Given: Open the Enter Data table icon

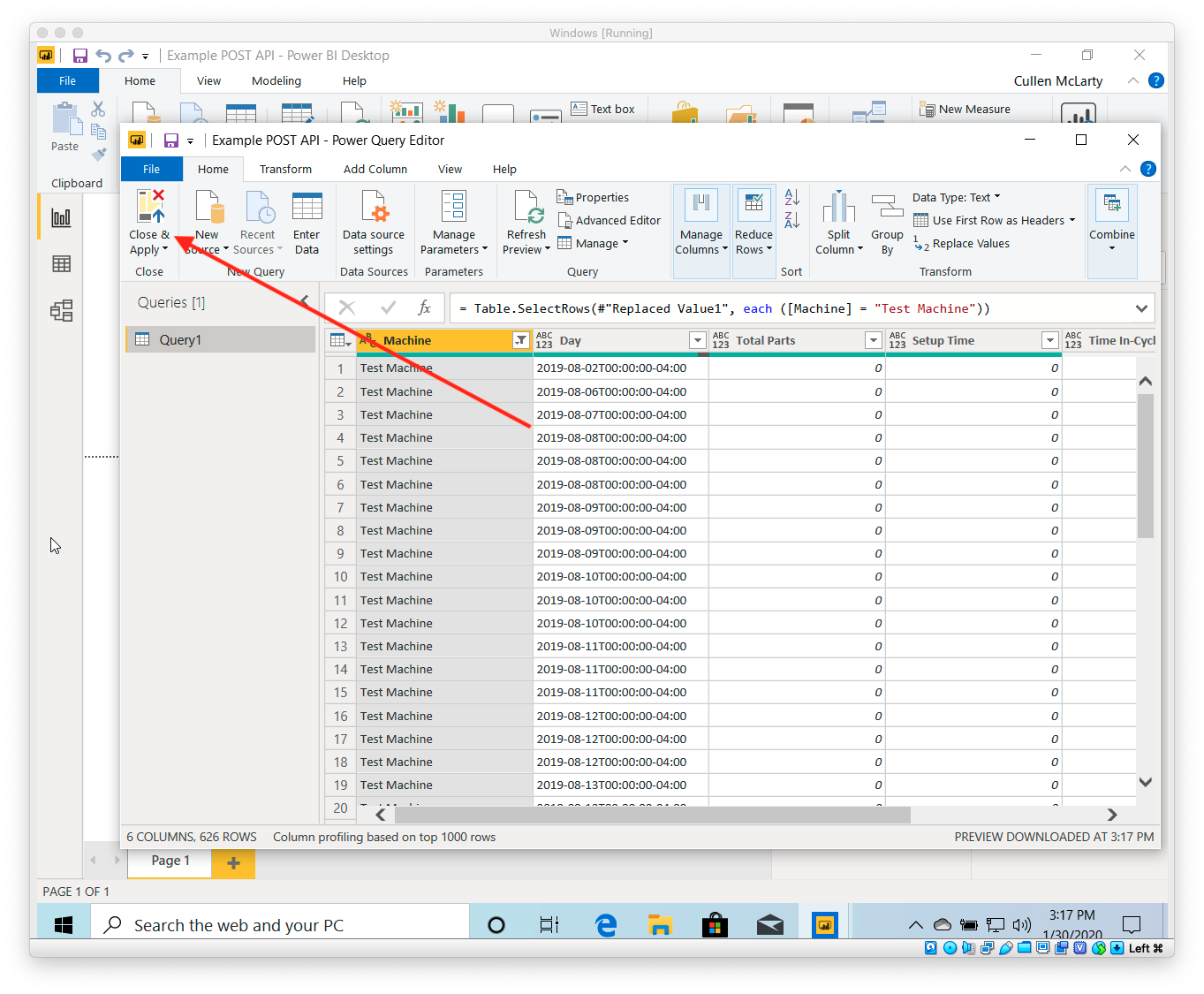Looking at the screenshot, I should pos(307,206).
